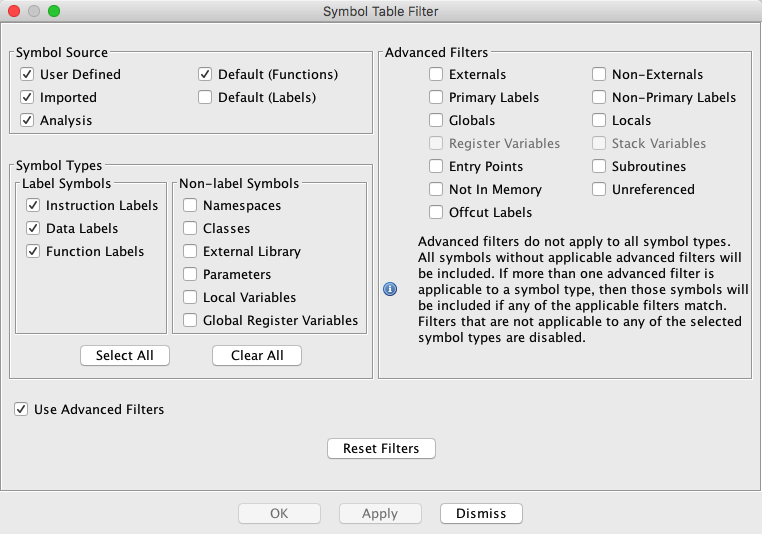Enable the Namespaces symbol type
Image resolution: width=762 pixels, height=534 pixels.
point(190,205)
